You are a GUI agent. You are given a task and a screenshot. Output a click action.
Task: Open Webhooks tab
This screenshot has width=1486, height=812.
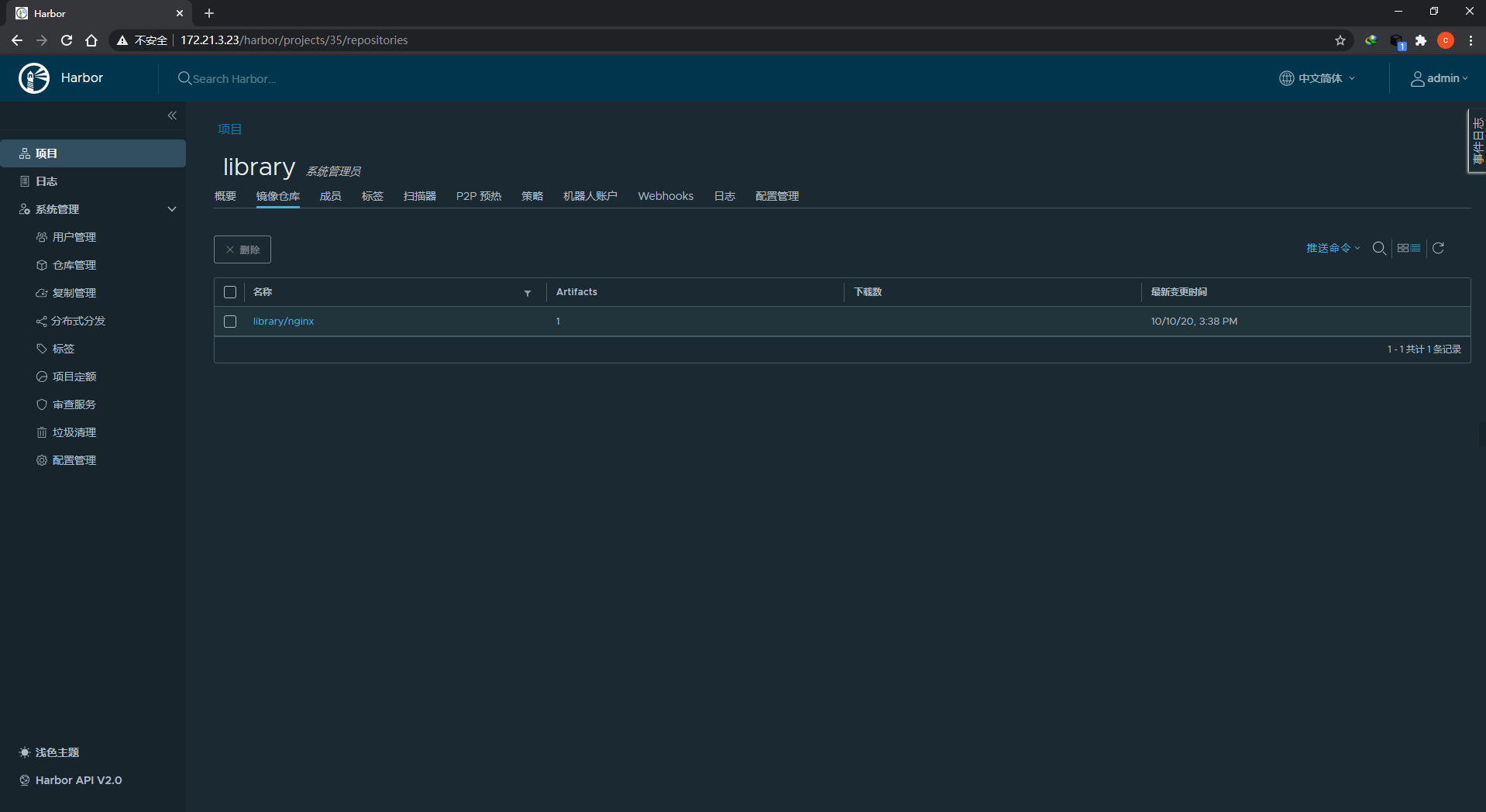(x=666, y=196)
